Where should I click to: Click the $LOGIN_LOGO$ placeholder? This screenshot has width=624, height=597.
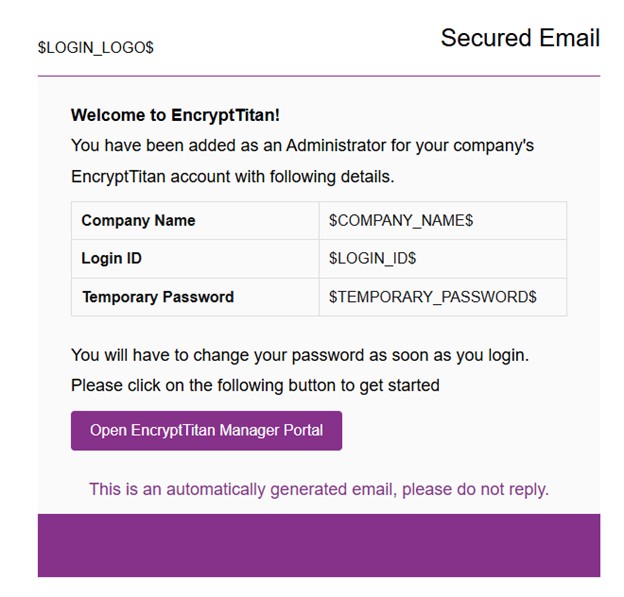click(96, 47)
